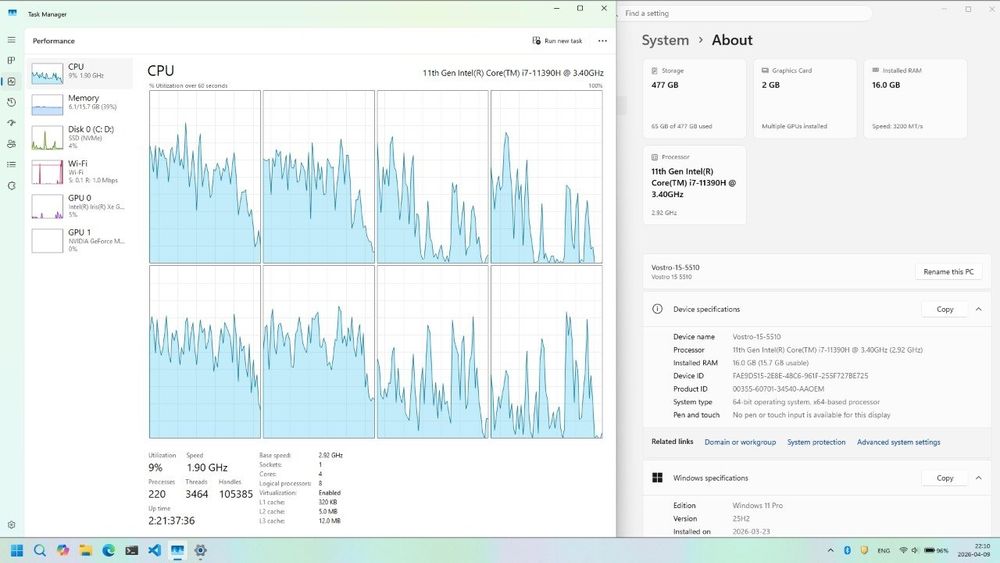Open Domain or workgroup link
This screenshot has height=563, width=1000.
[x=740, y=442]
